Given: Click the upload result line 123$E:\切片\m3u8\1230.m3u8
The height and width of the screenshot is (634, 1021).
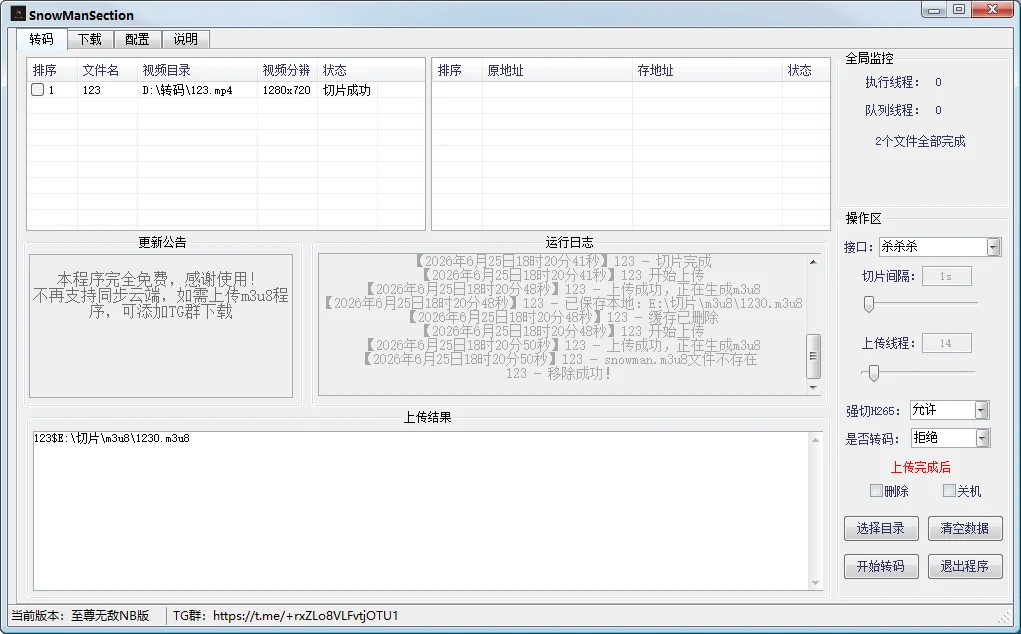Looking at the screenshot, I should coord(111,439).
